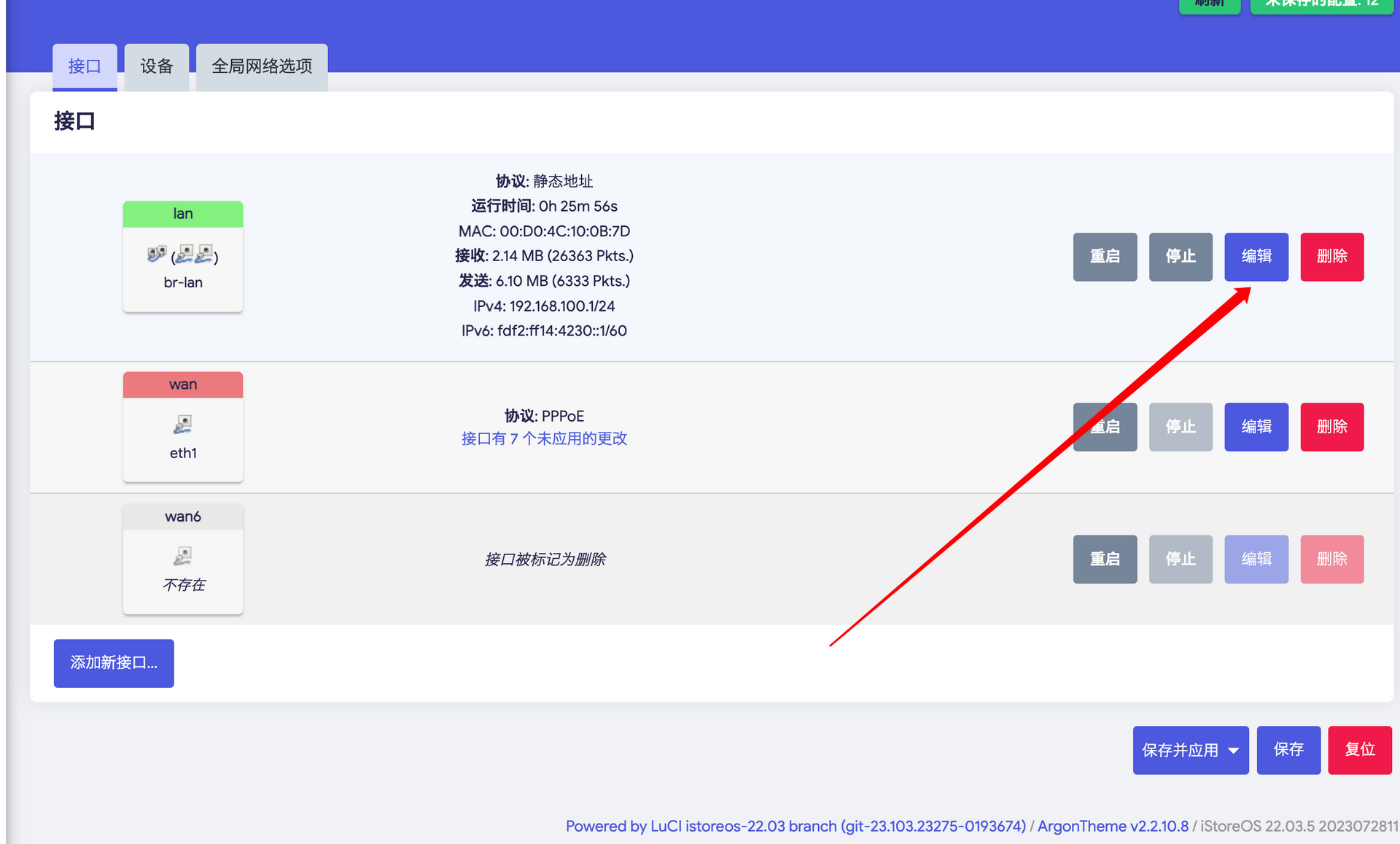Open the 保存并应用 dropdown arrow
The image size is (1400, 844).
click(x=1233, y=750)
